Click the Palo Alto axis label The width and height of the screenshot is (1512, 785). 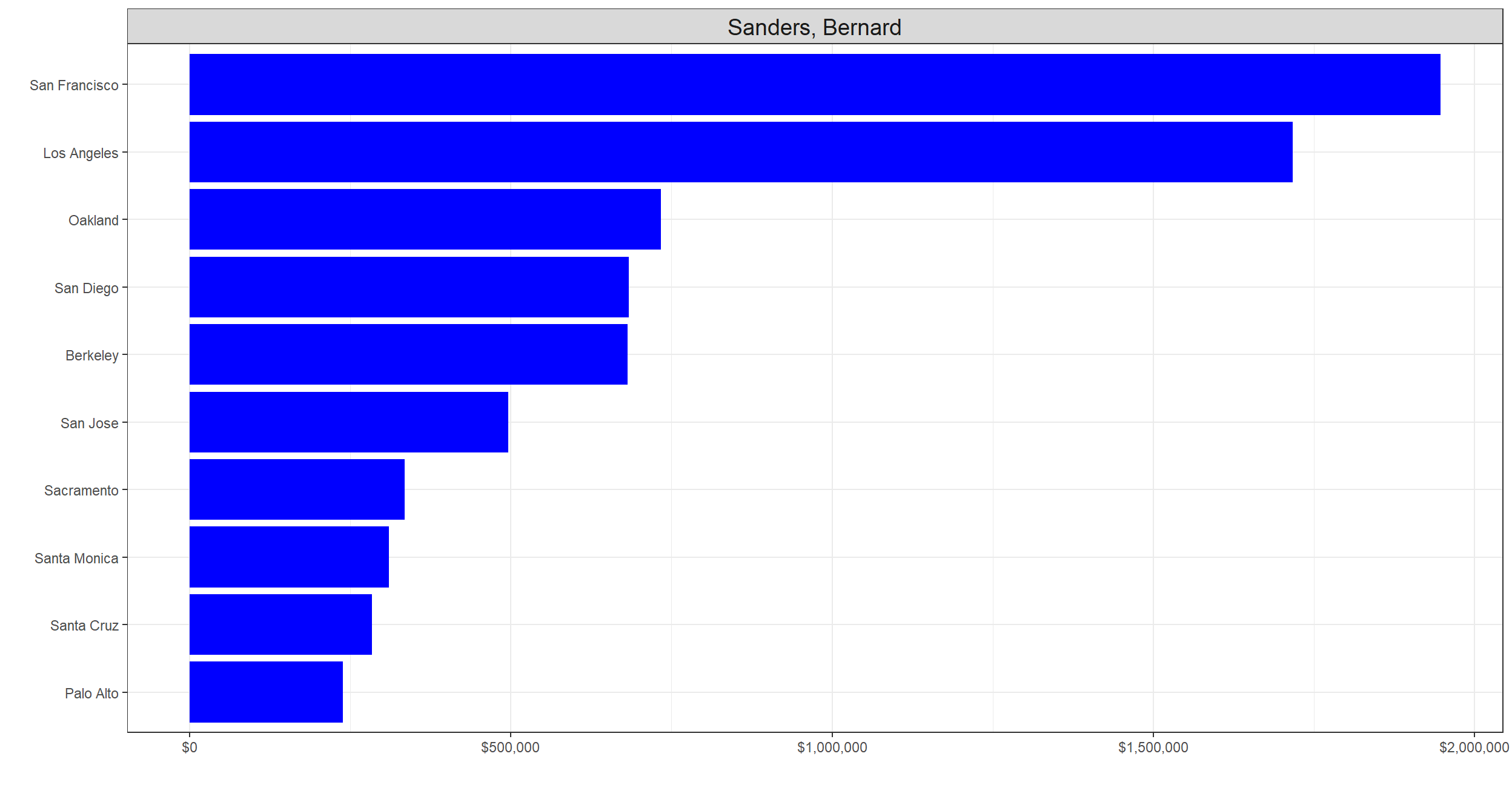click(x=91, y=694)
